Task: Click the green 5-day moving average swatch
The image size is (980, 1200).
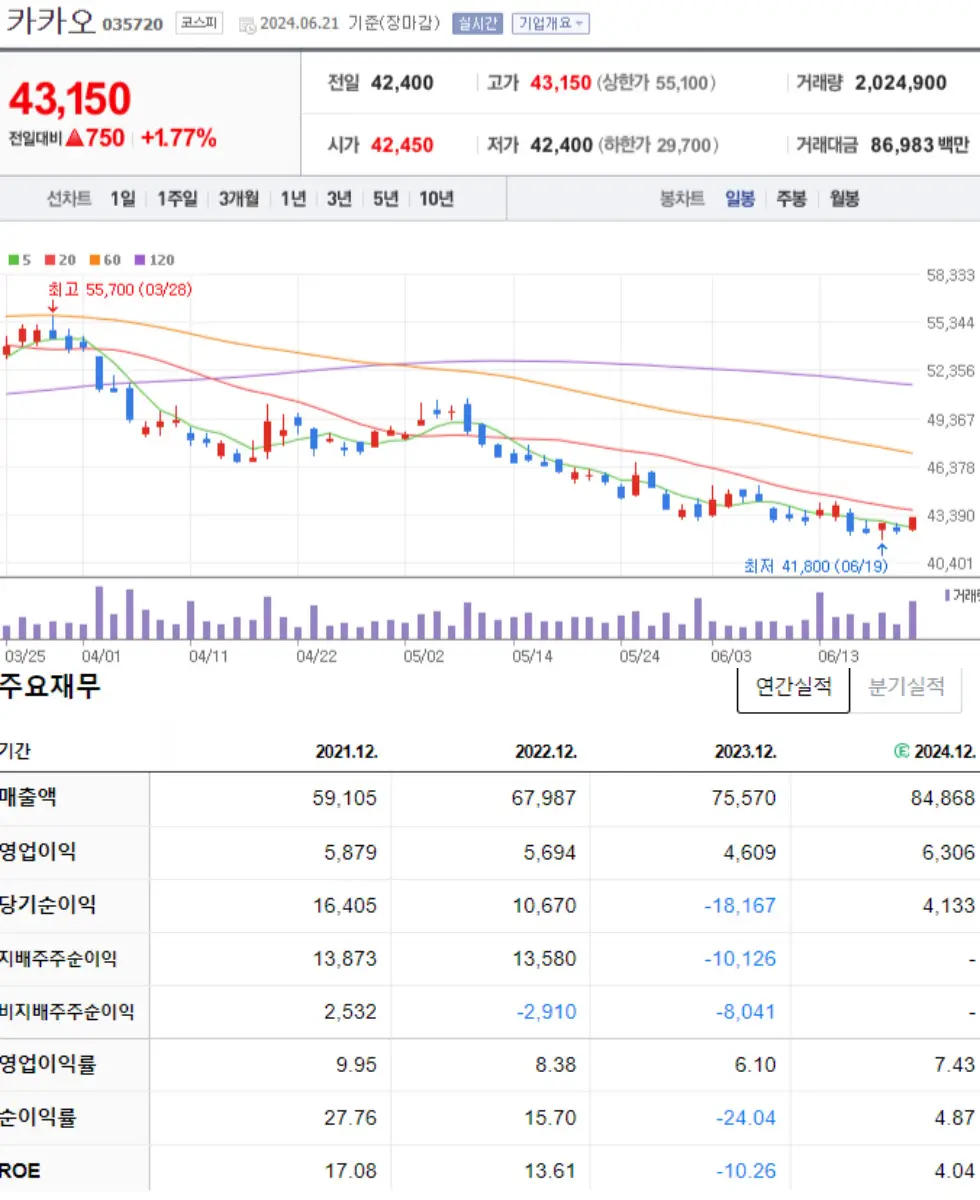Action: (x=12, y=260)
